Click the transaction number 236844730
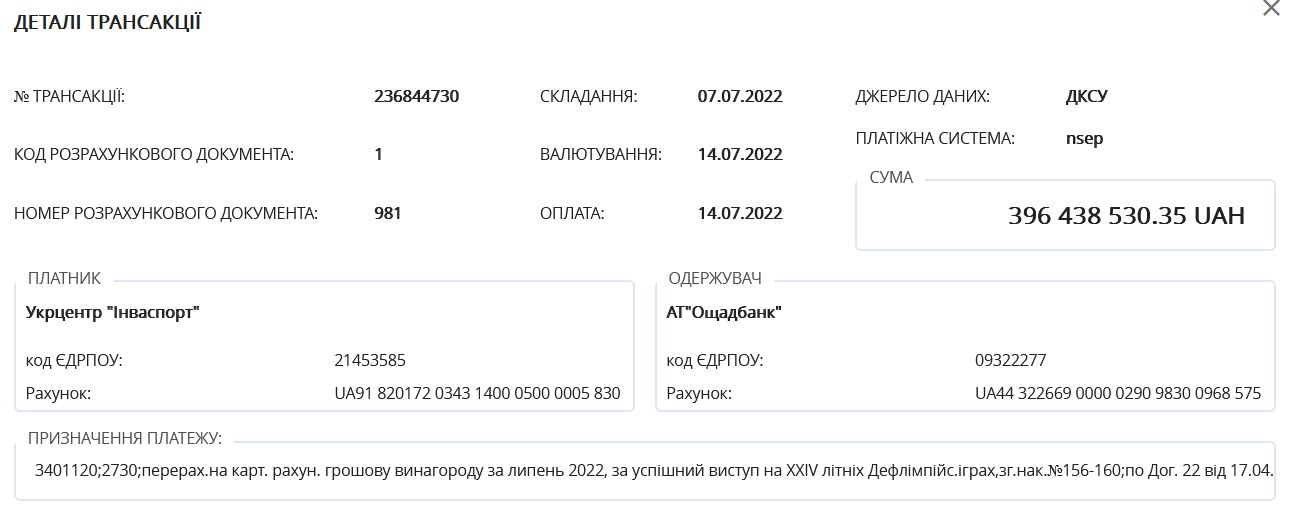 point(416,97)
